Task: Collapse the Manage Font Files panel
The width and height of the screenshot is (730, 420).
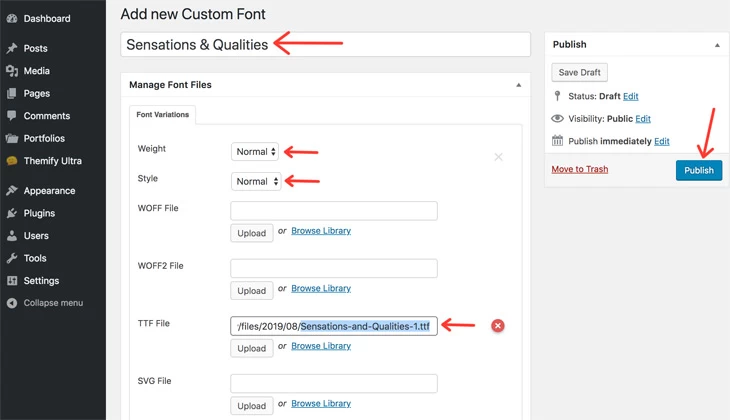Action: tap(518, 85)
